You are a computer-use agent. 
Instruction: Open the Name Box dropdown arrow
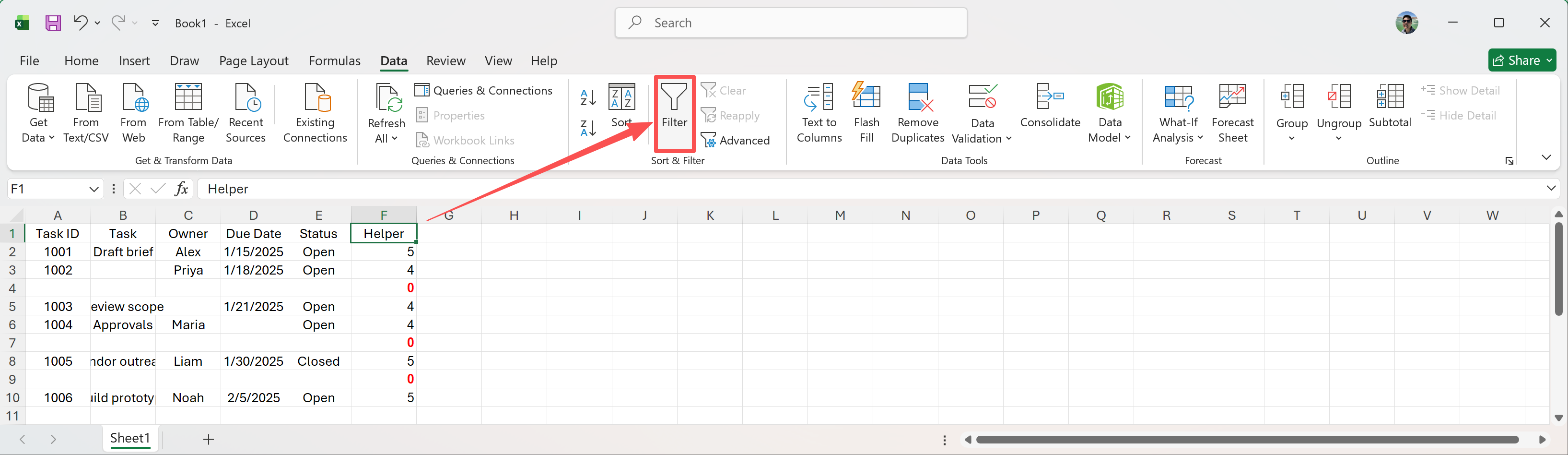[94, 190]
